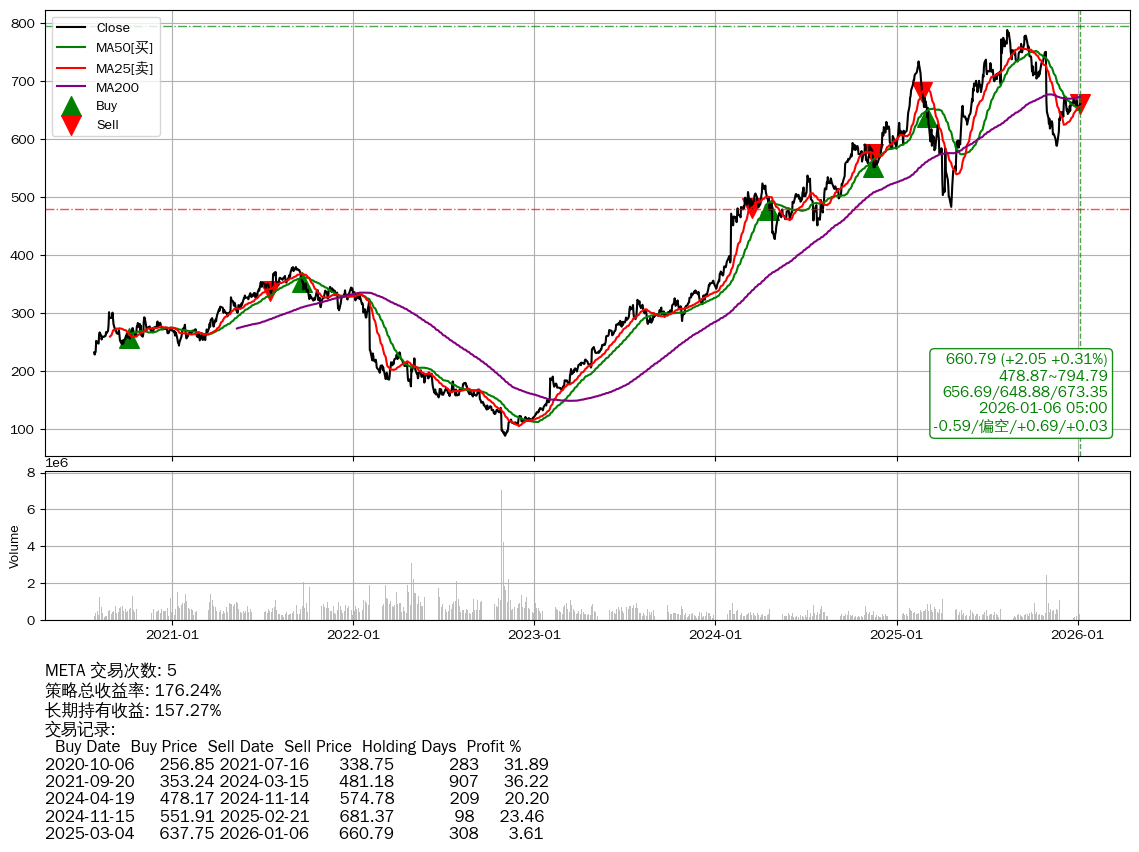Viewport: 1139px width, 852px height.
Task: Select the trade row with buy date 2025-03-04
Action: 297,833
